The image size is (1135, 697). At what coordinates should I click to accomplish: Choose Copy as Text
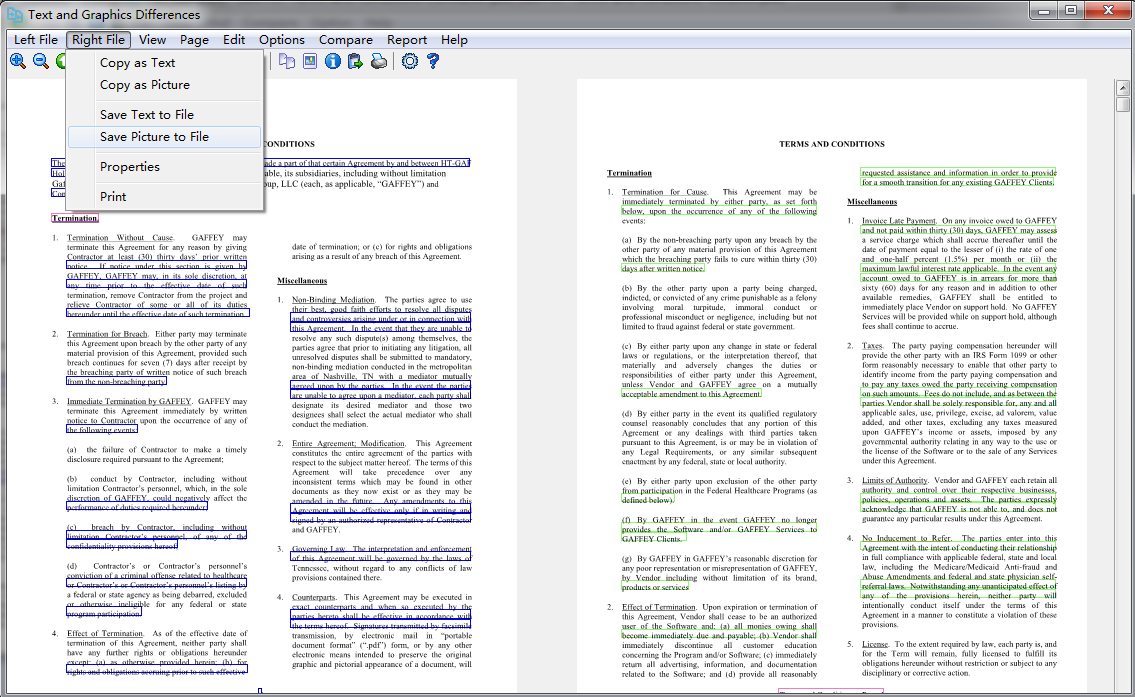click(x=164, y=63)
